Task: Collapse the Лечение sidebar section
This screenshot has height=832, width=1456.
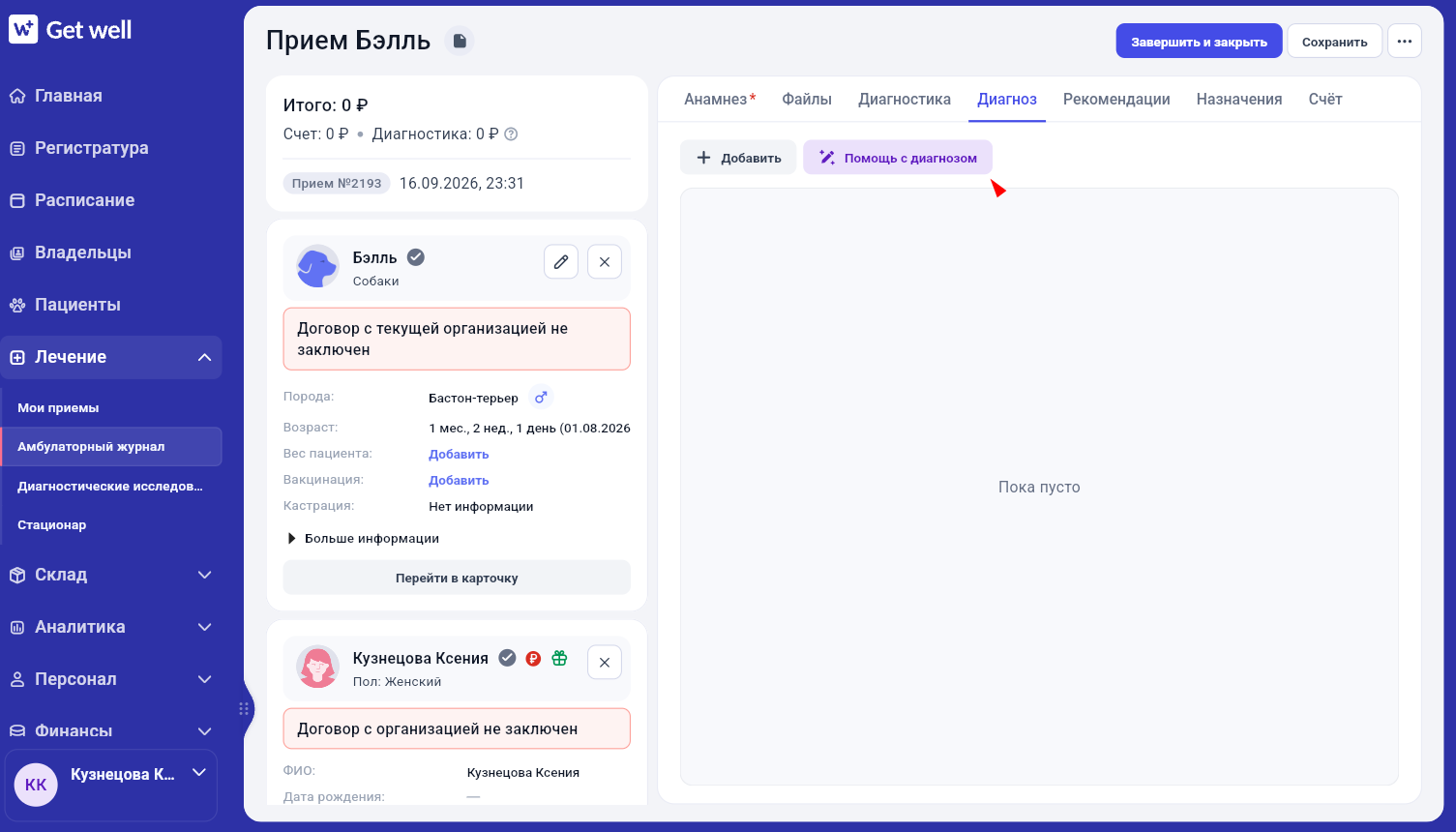Action: click(111, 357)
